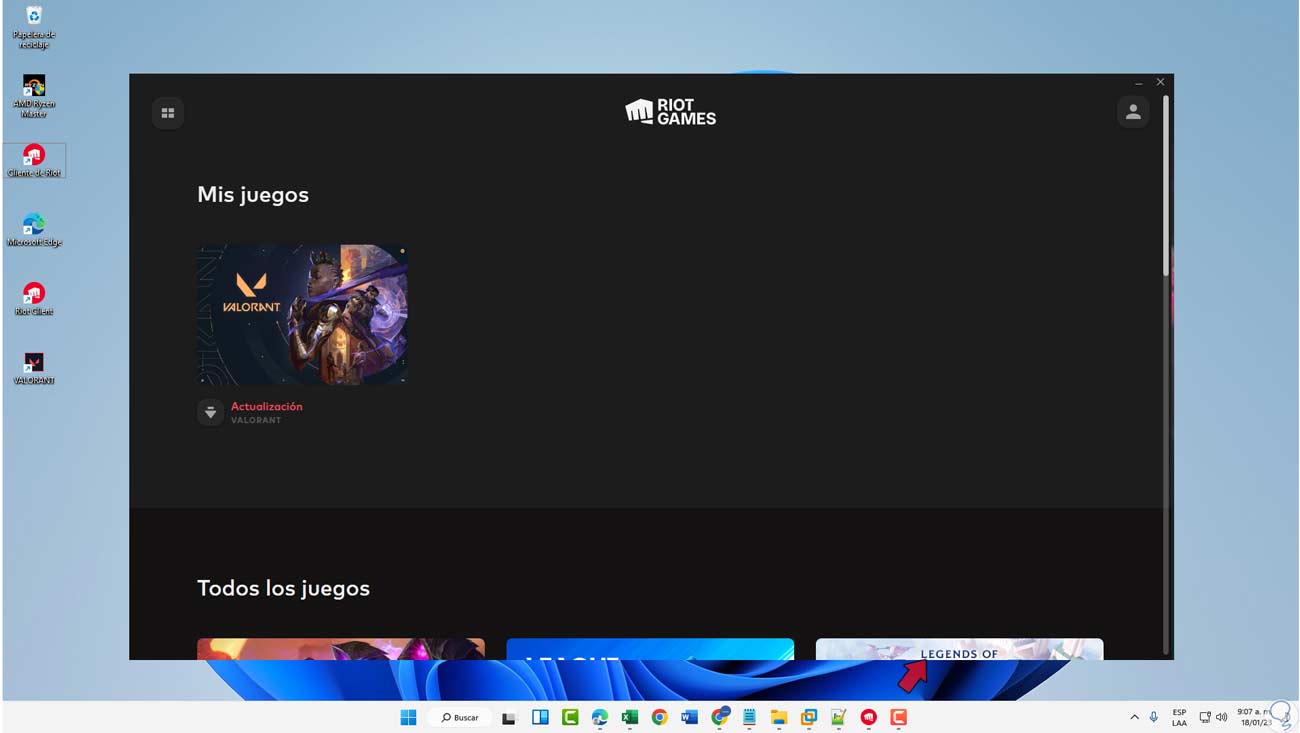Open green Camtasia taskbar icon
Image resolution: width=1300 pixels, height=733 pixels.
coord(570,717)
